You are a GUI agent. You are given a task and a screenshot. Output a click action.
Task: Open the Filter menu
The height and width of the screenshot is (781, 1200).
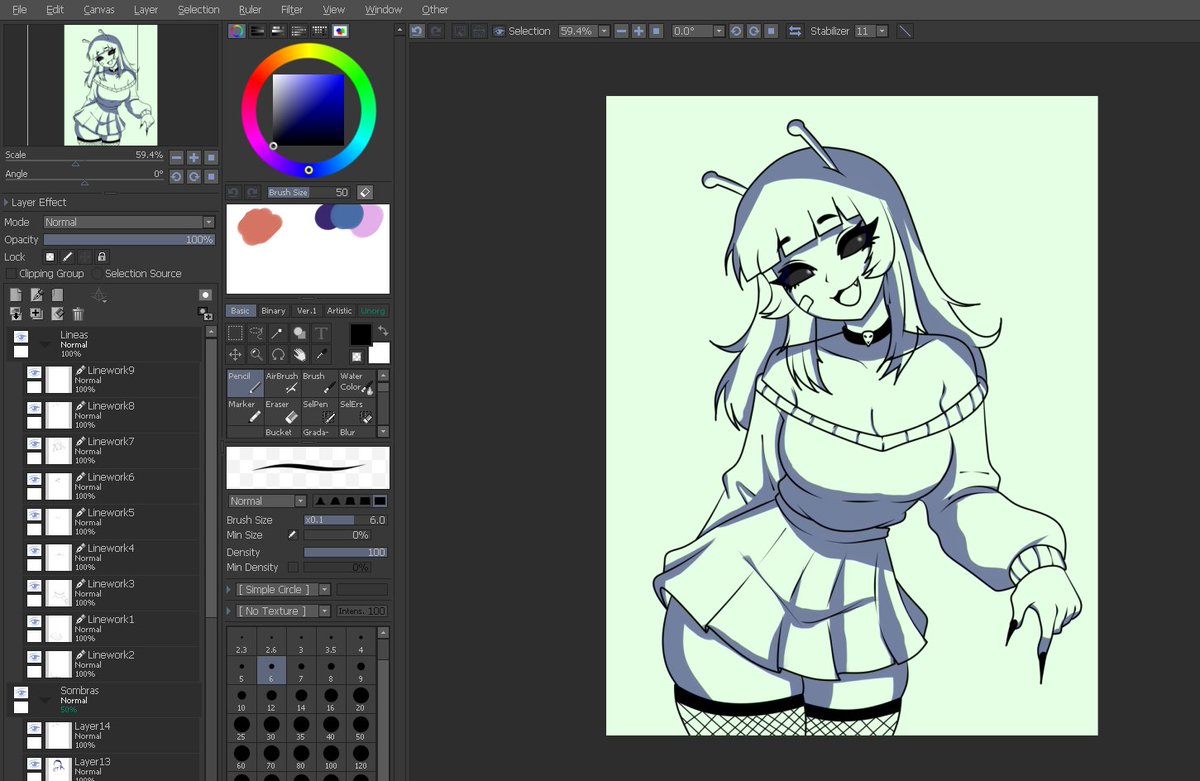click(x=292, y=9)
